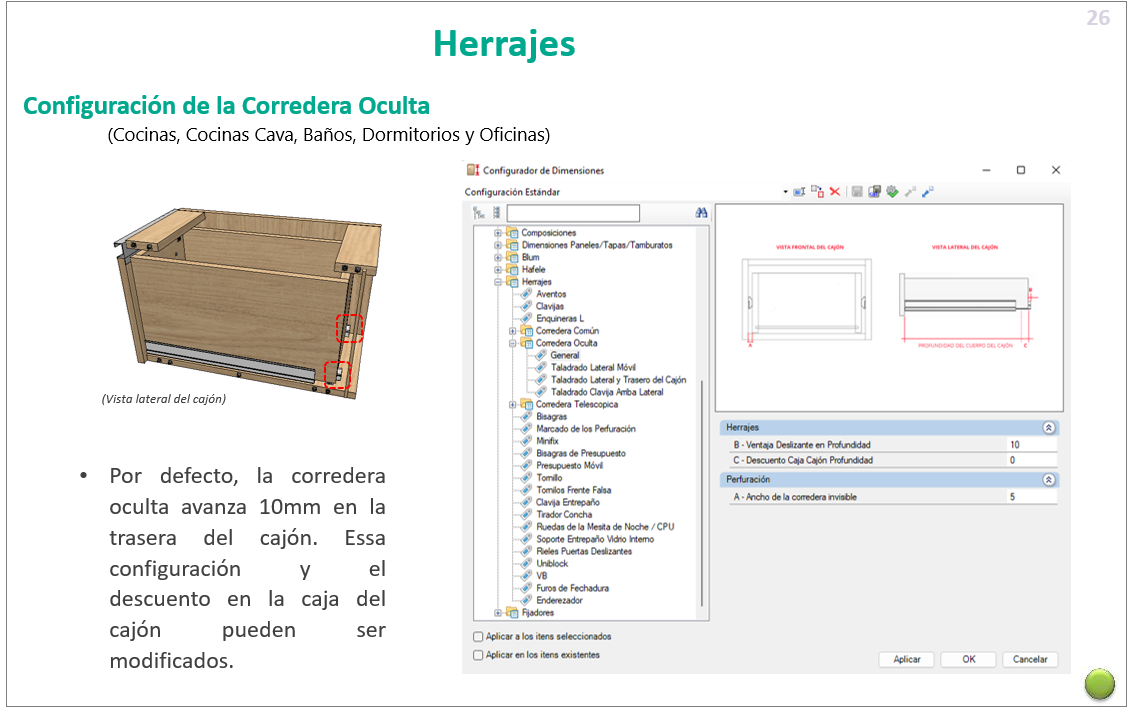
Task: Click the blue diagonal arrow toolbar icon
Action: coord(928,191)
